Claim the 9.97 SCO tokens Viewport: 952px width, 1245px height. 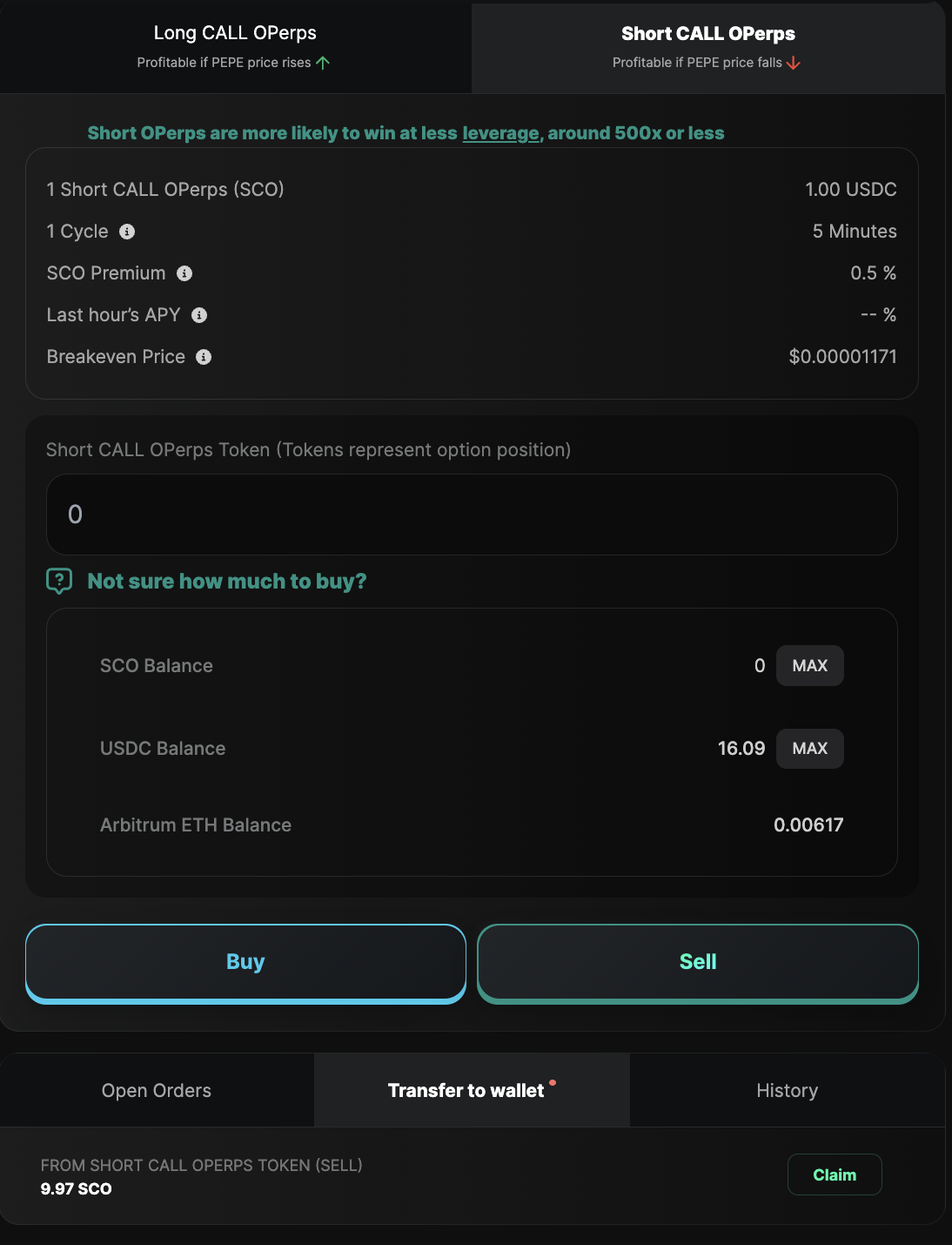(834, 1174)
